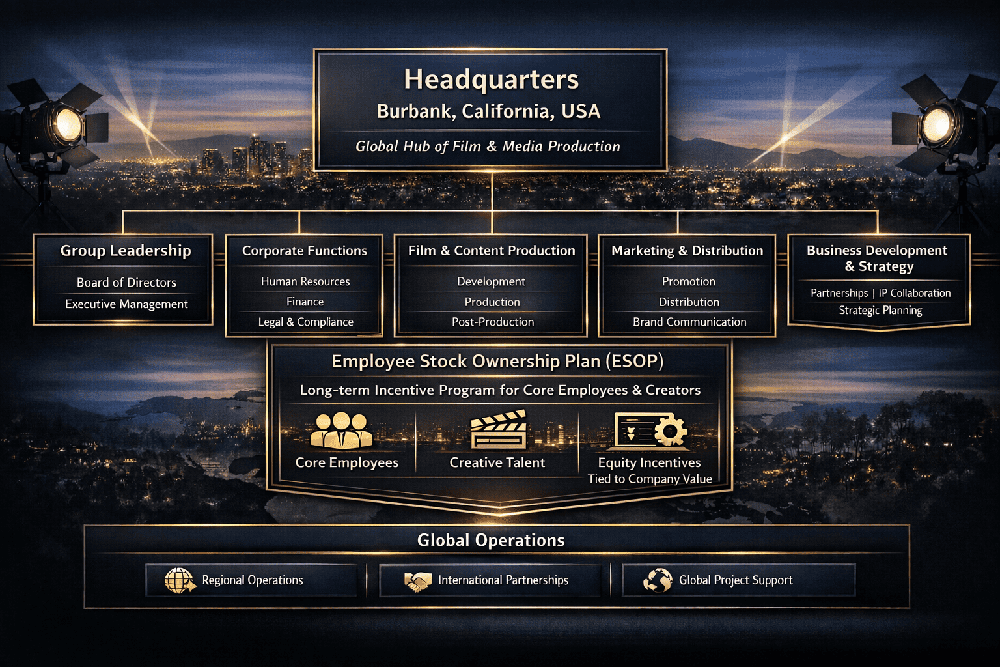Click the Regional Operations globe icon
The width and height of the screenshot is (1000, 667).
click(179, 580)
